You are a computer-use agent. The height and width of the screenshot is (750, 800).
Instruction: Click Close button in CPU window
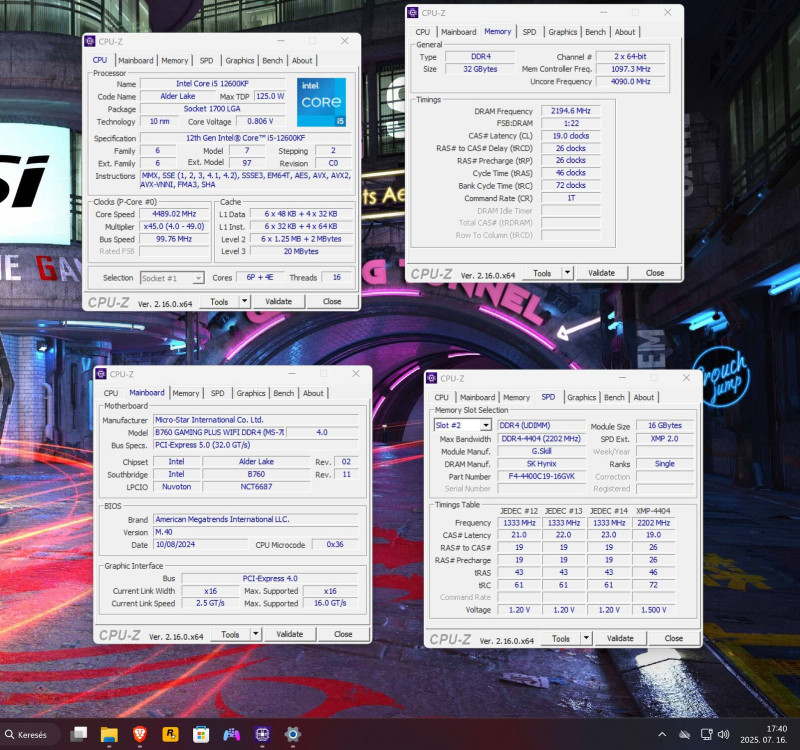332,302
